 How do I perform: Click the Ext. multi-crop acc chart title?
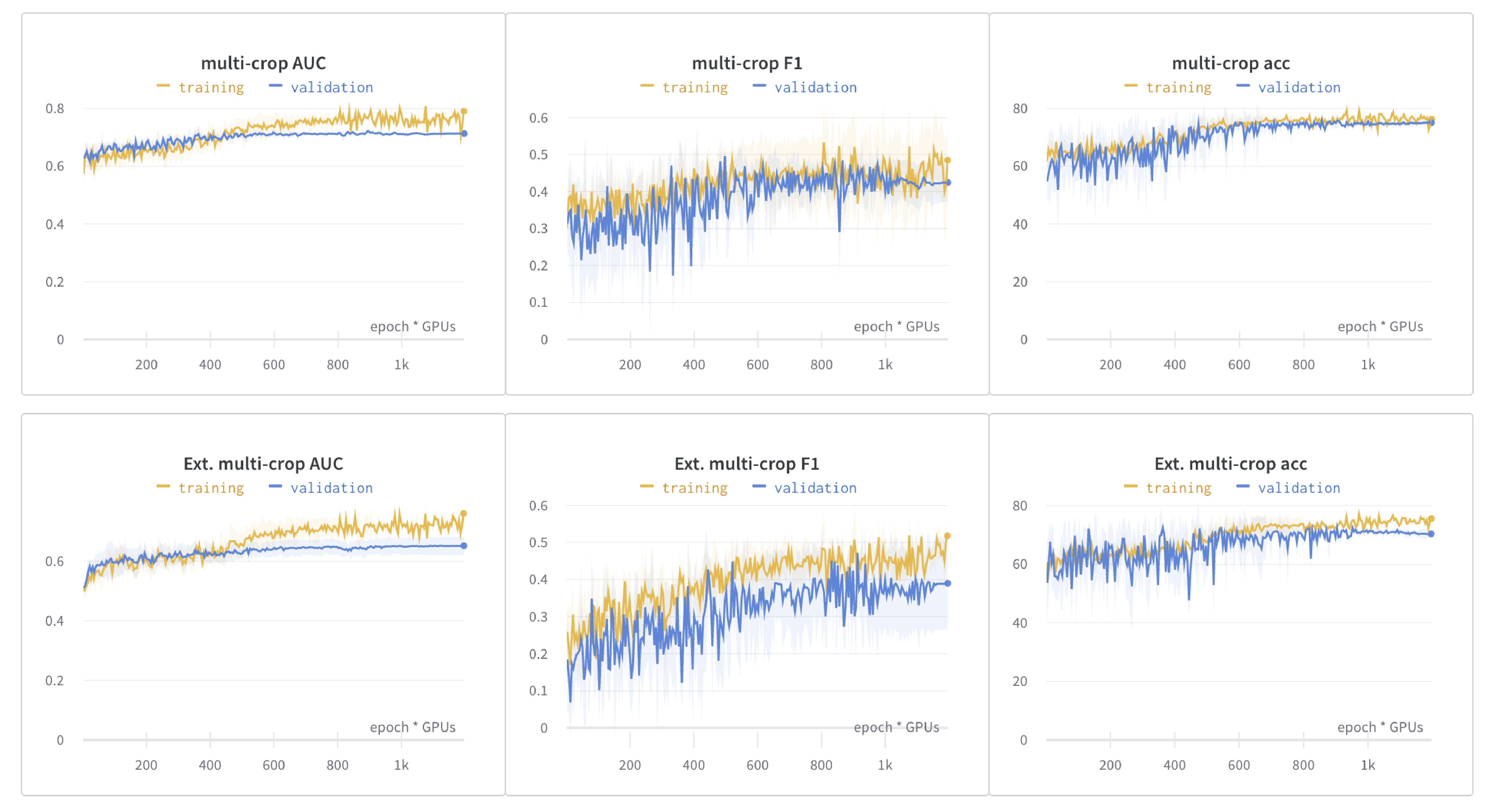tap(1231, 463)
